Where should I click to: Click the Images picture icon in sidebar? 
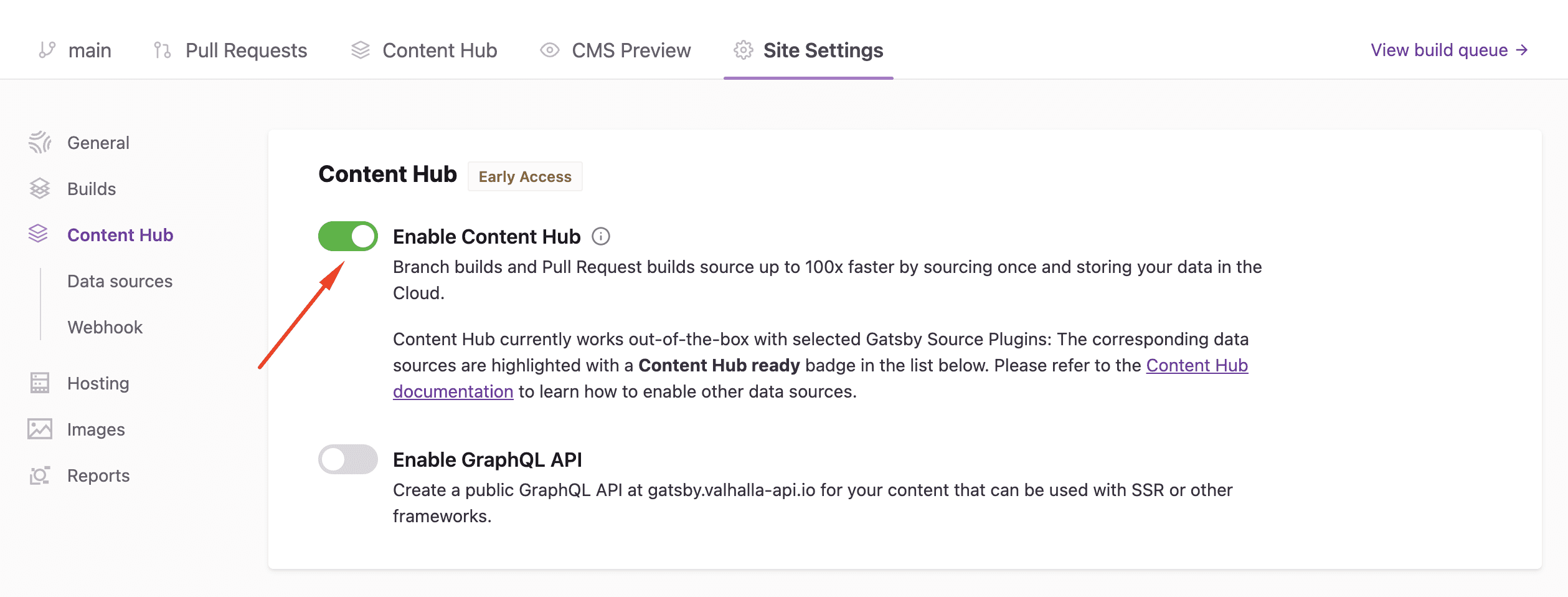tap(39, 429)
